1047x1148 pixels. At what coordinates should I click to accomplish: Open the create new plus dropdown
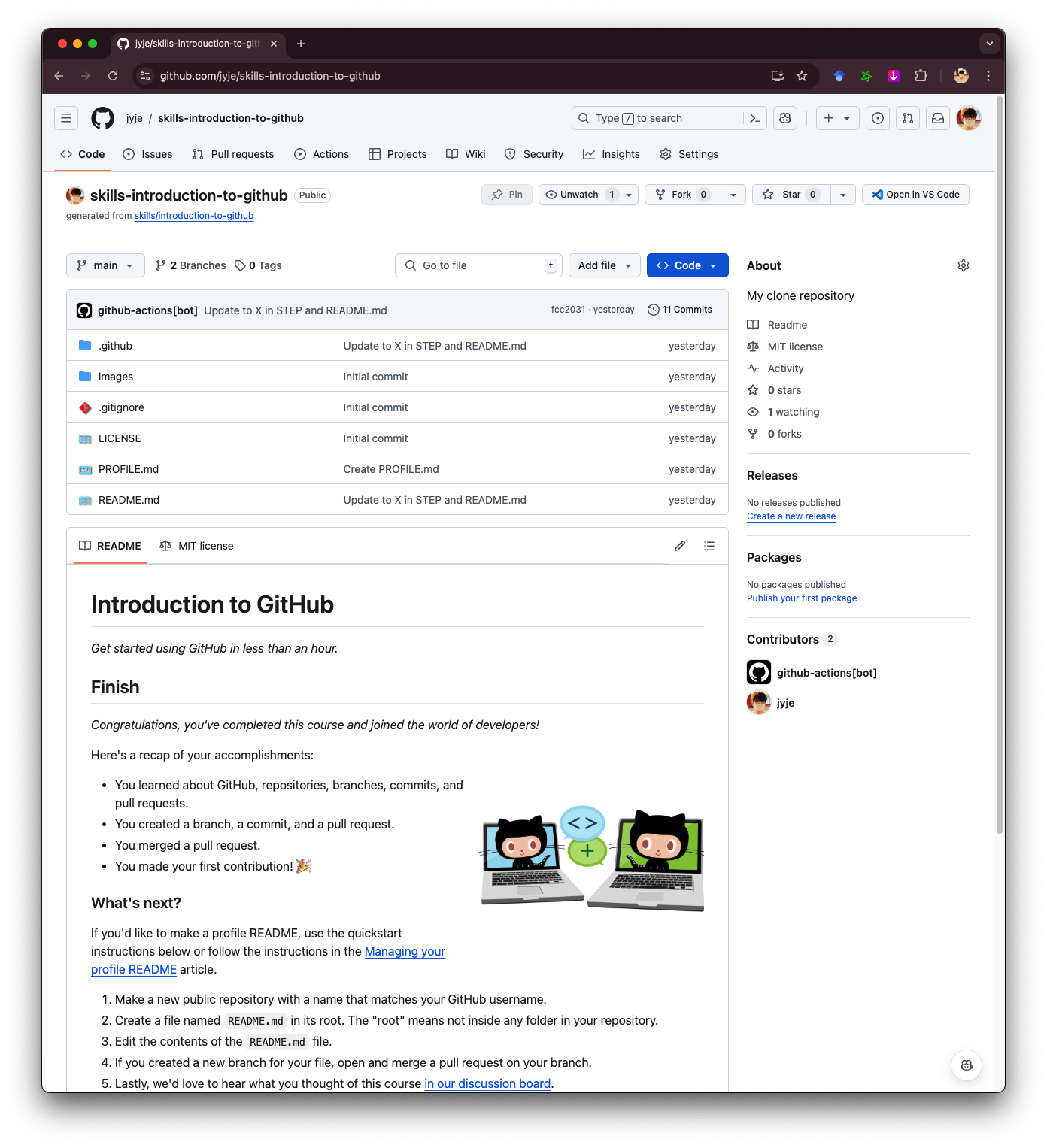click(837, 118)
